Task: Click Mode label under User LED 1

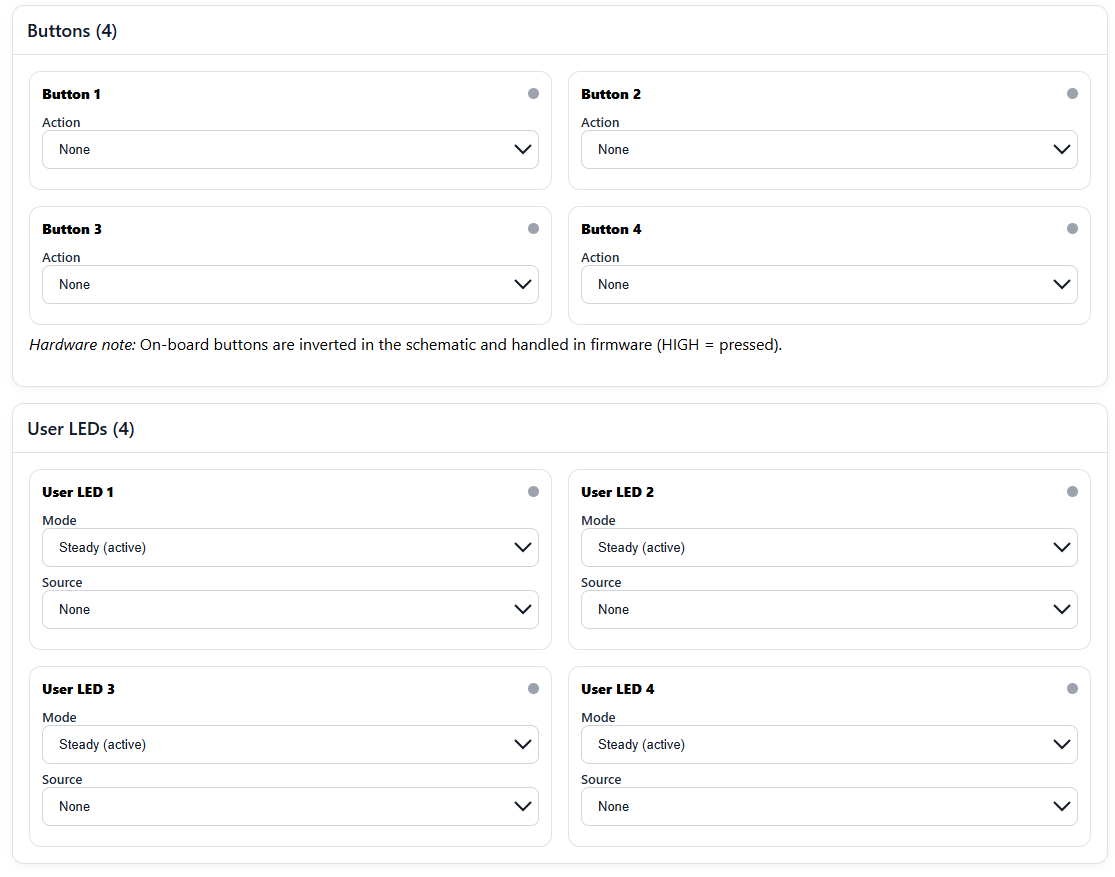Action: pyautogui.click(x=59, y=521)
